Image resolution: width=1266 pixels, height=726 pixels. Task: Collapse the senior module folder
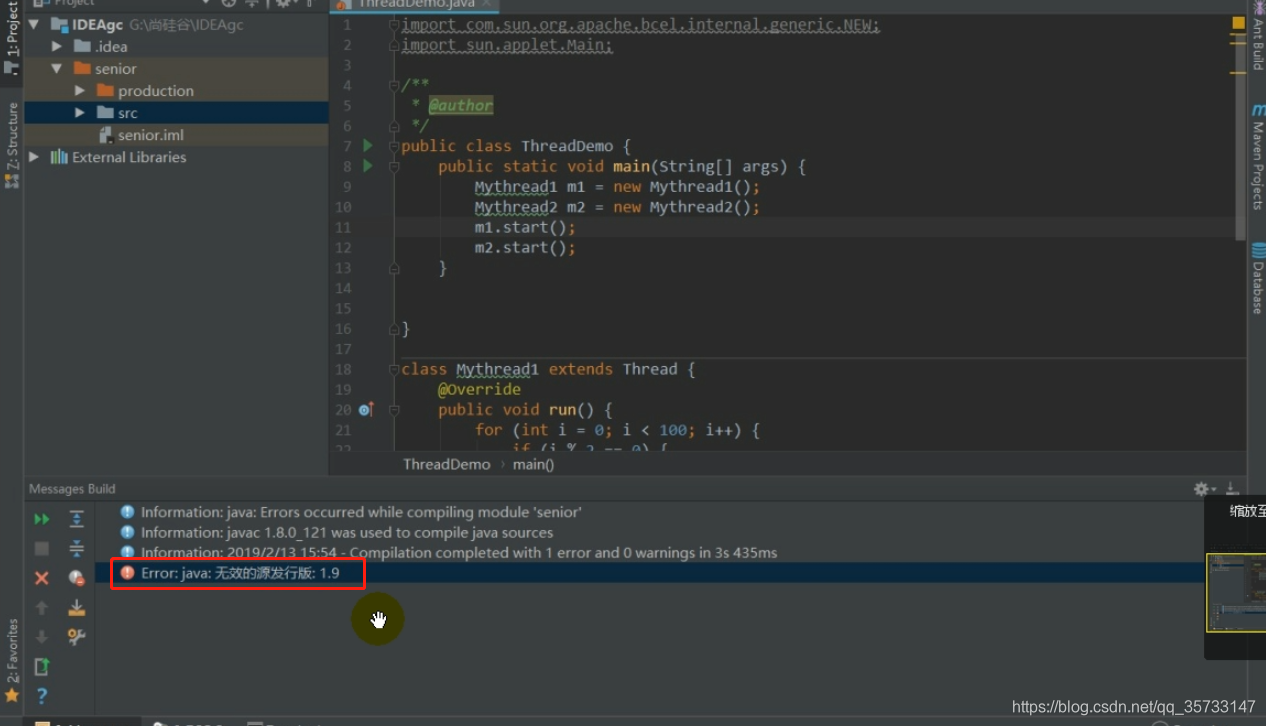click(x=57, y=68)
